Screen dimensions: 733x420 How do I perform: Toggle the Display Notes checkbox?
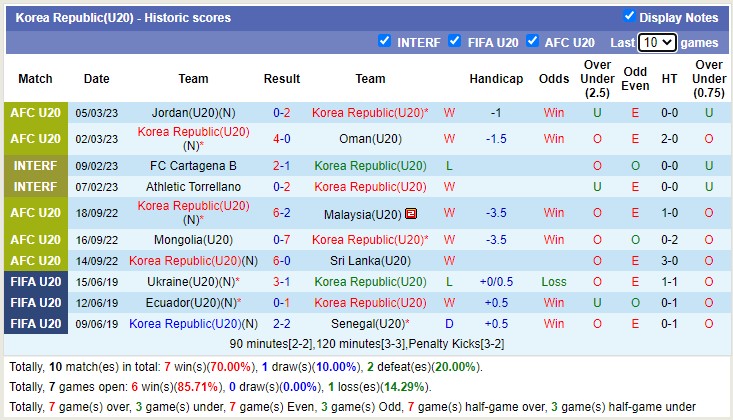coord(629,16)
